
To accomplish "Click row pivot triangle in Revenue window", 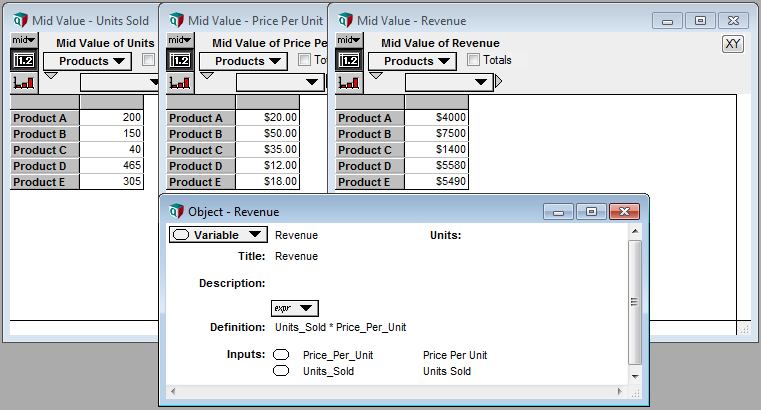I will click(x=376, y=76).
